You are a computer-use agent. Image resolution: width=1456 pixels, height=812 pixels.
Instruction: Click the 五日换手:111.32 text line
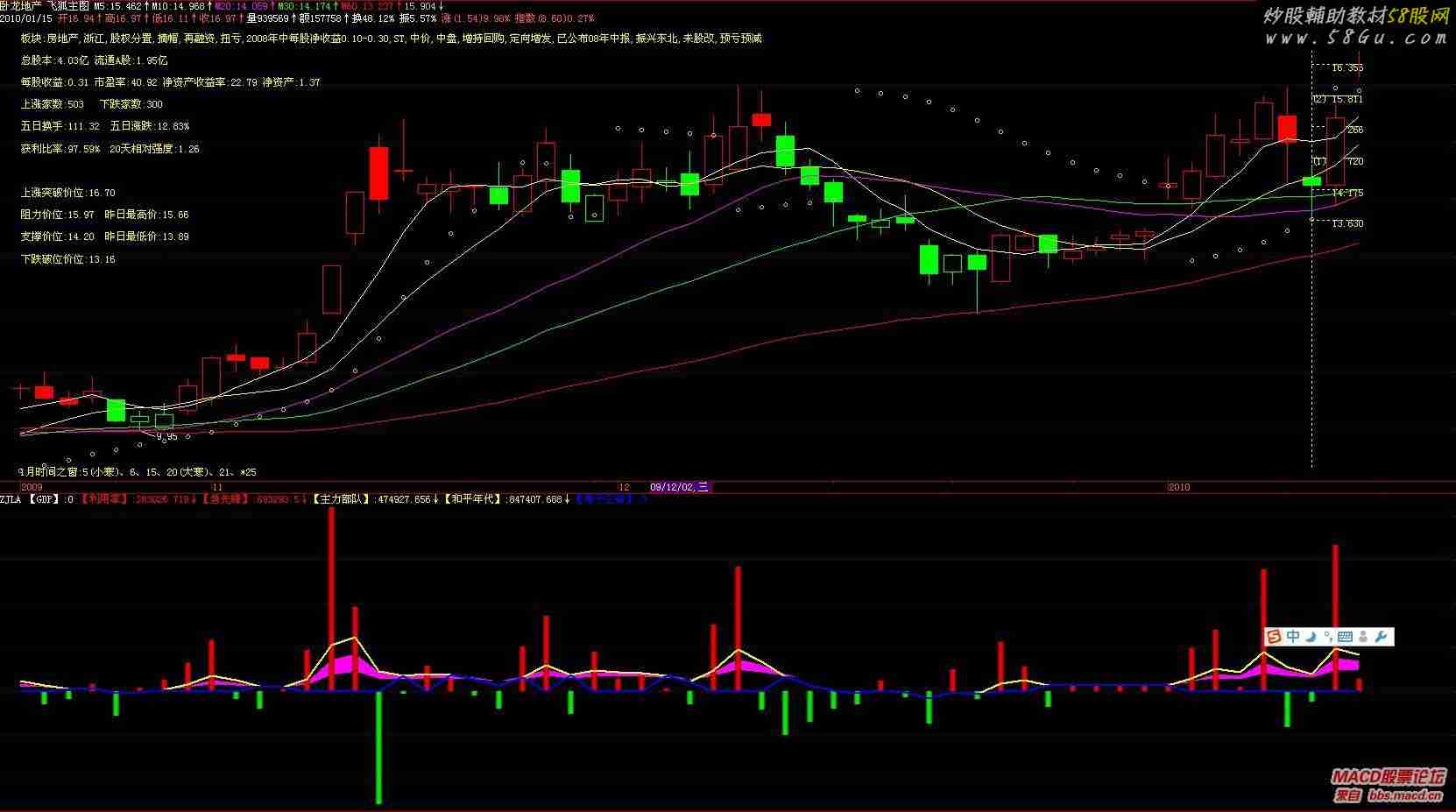104,126
